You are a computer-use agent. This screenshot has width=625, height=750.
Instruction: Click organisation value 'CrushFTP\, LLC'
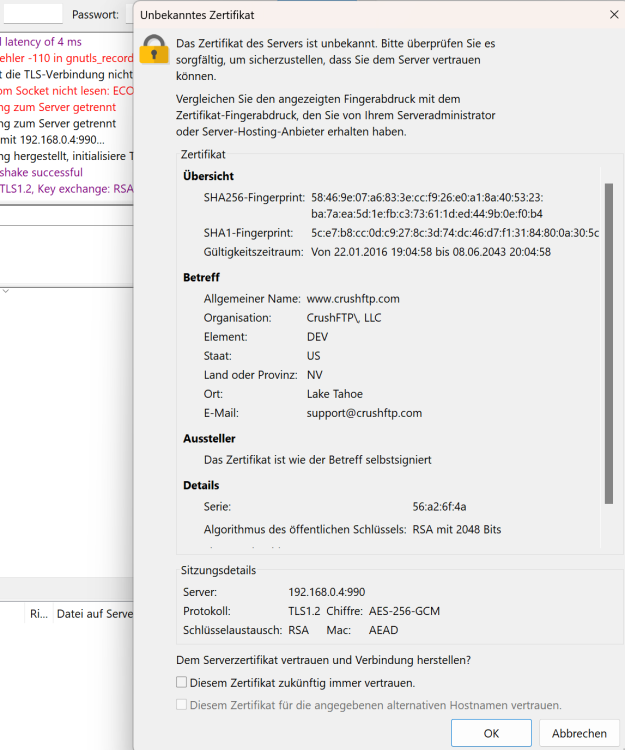click(344, 318)
